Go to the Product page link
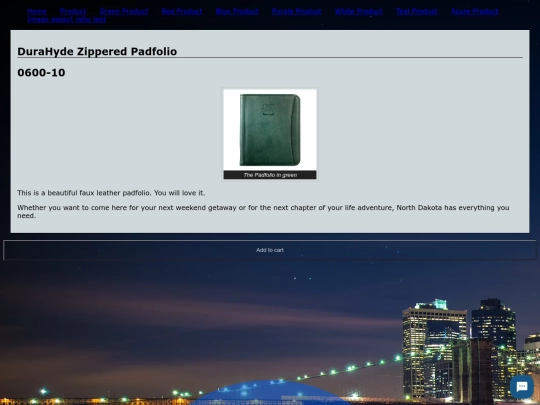 point(73,11)
